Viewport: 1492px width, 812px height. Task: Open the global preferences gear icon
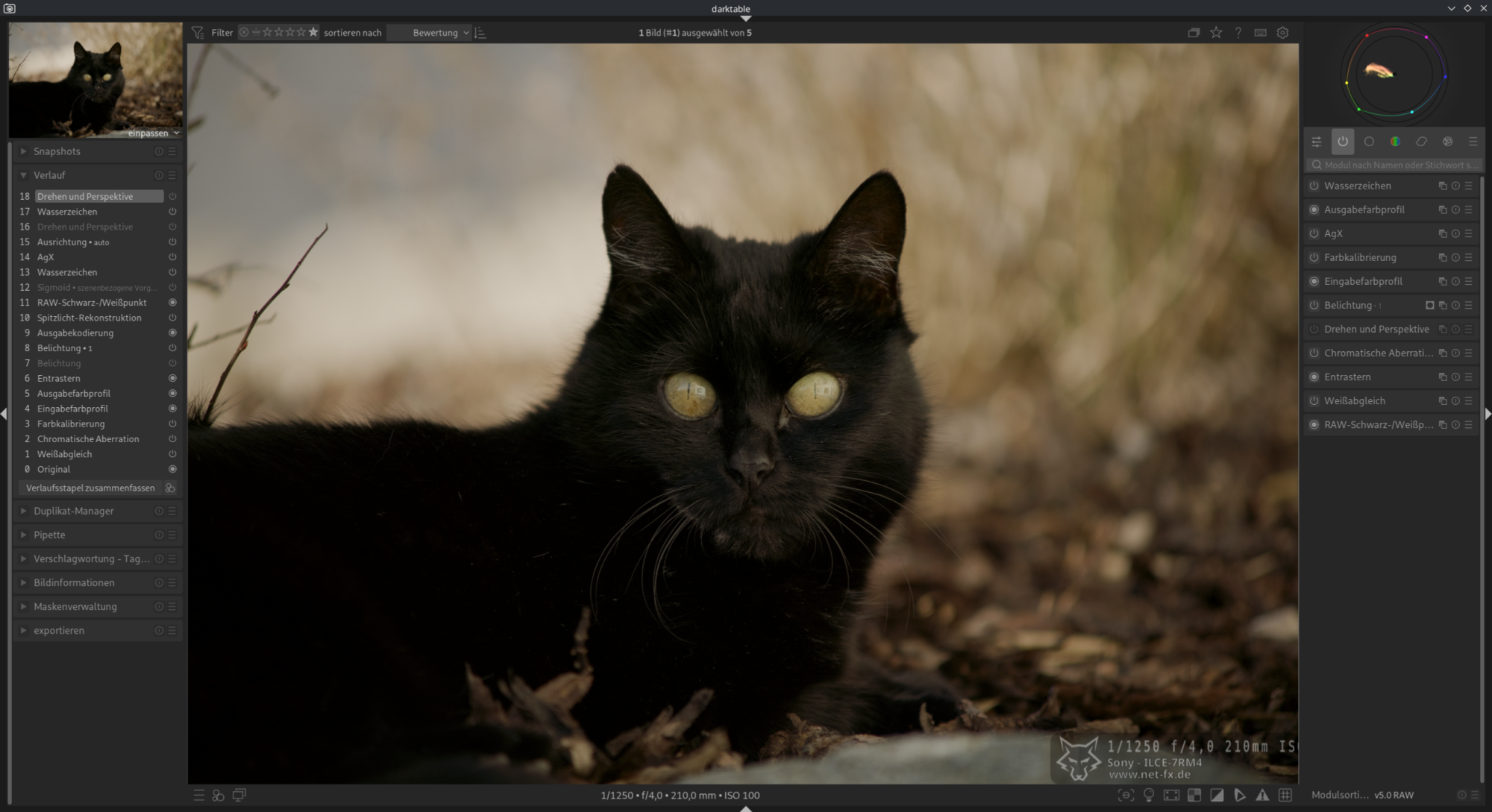click(1282, 33)
